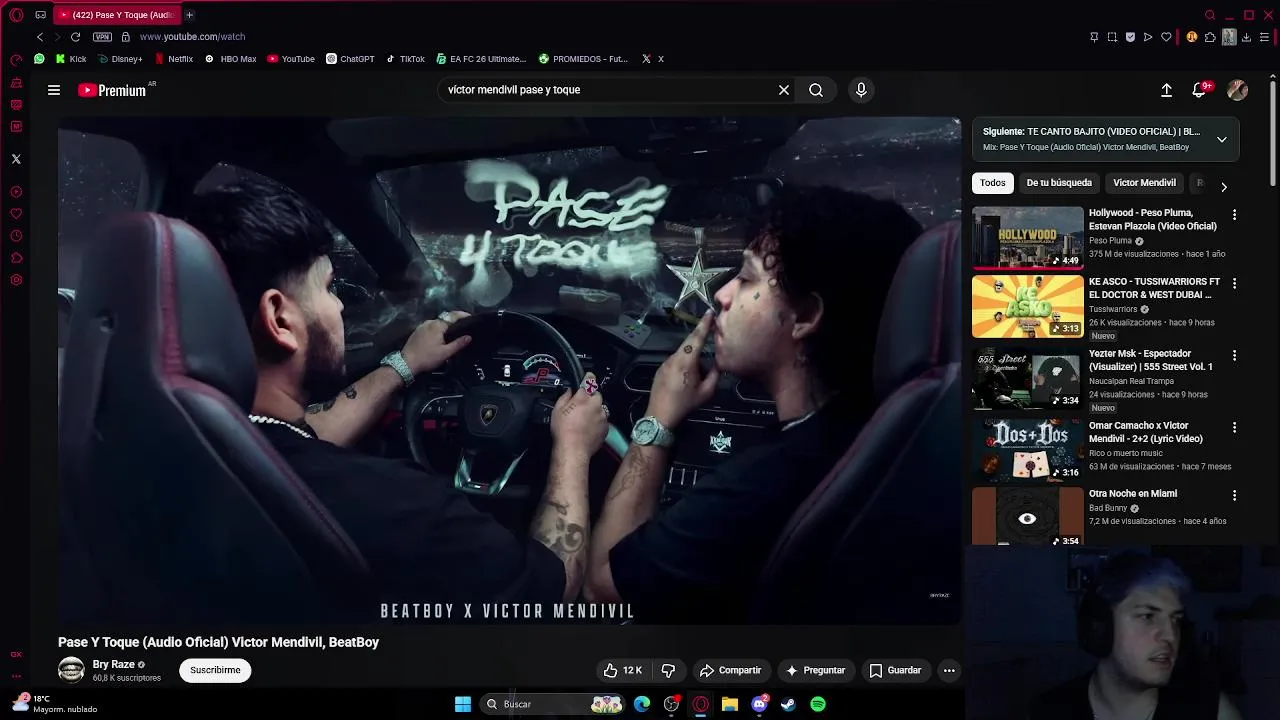
Task: Open the ChatGPT bookmark
Action: (x=350, y=59)
